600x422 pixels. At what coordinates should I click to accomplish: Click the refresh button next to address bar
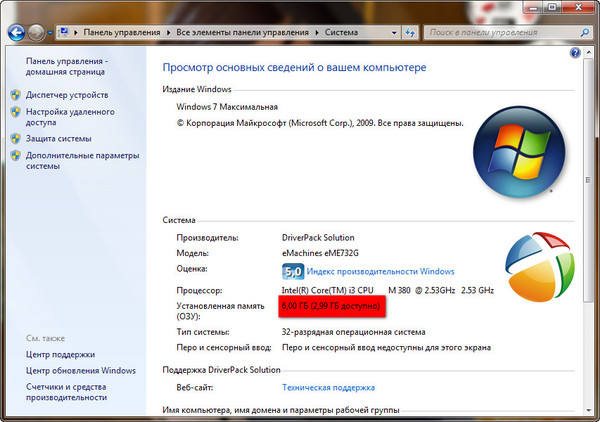pos(410,33)
